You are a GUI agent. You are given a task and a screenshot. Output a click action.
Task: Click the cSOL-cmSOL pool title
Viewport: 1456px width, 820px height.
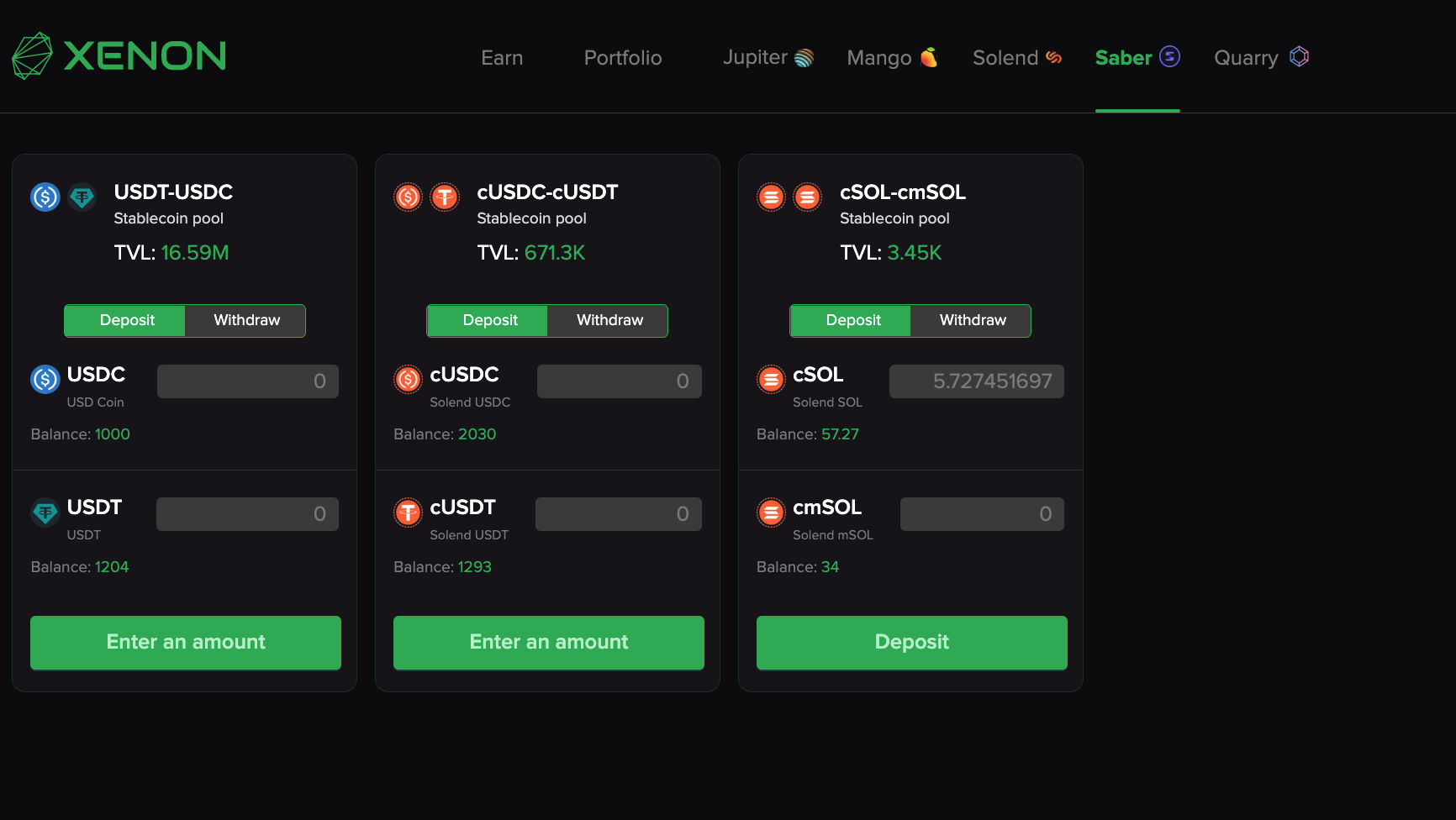[x=903, y=192]
